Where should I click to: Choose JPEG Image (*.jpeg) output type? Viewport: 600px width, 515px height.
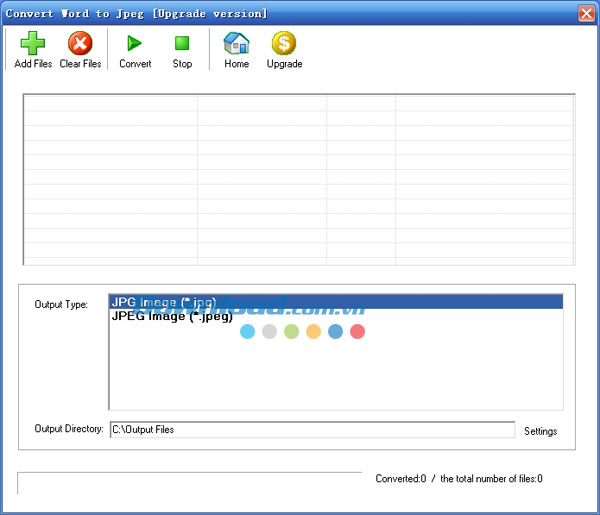pos(171,317)
